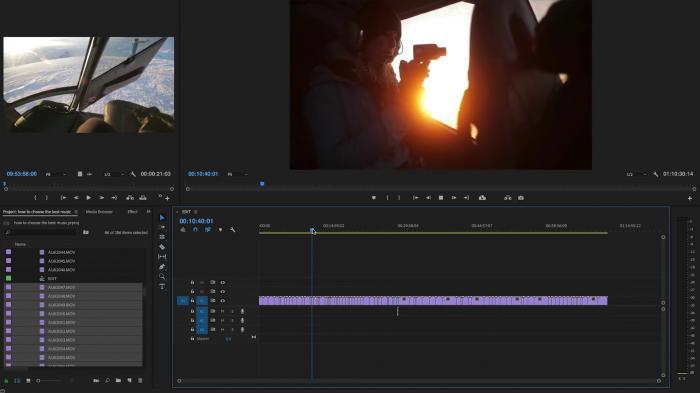
Task: Switch to Effects tab
Action: point(133,212)
